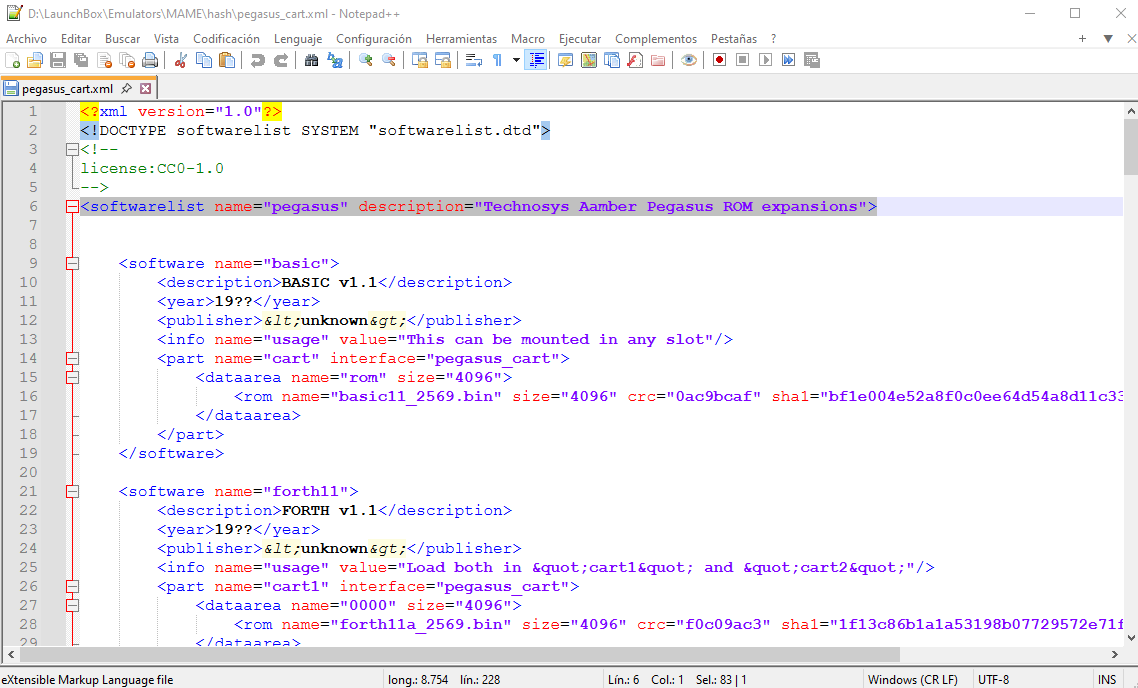Click the vertical scrollbar down arrow
Image resolution: width=1138 pixels, height=688 pixels.
click(1131, 638)
